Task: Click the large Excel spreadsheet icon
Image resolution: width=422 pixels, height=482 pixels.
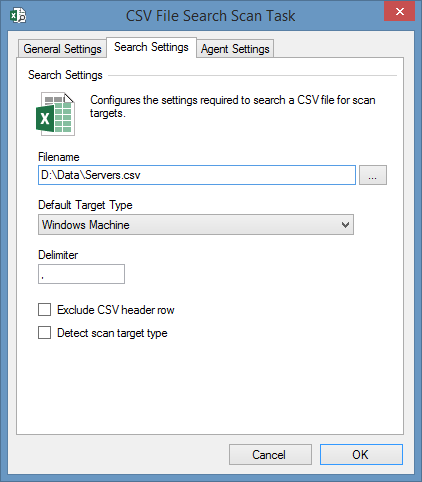Action: (x=55, y=114)
